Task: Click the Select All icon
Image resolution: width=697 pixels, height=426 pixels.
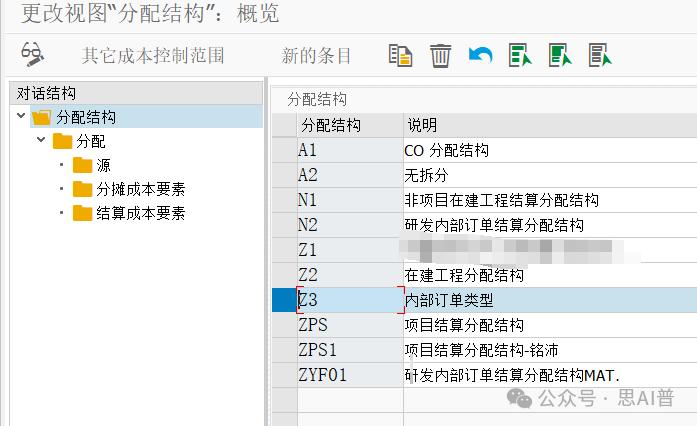Action: tap(520, 55)
